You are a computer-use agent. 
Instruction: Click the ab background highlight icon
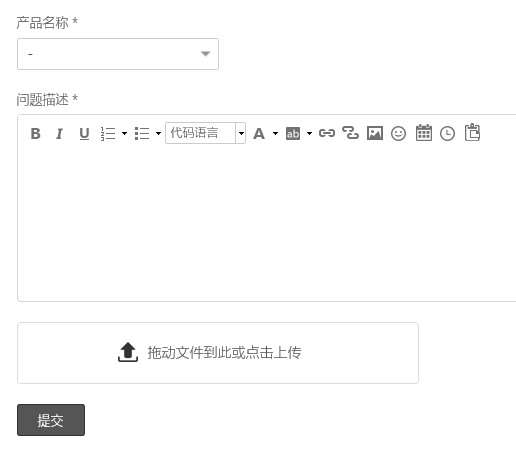[x=293, y=134]
